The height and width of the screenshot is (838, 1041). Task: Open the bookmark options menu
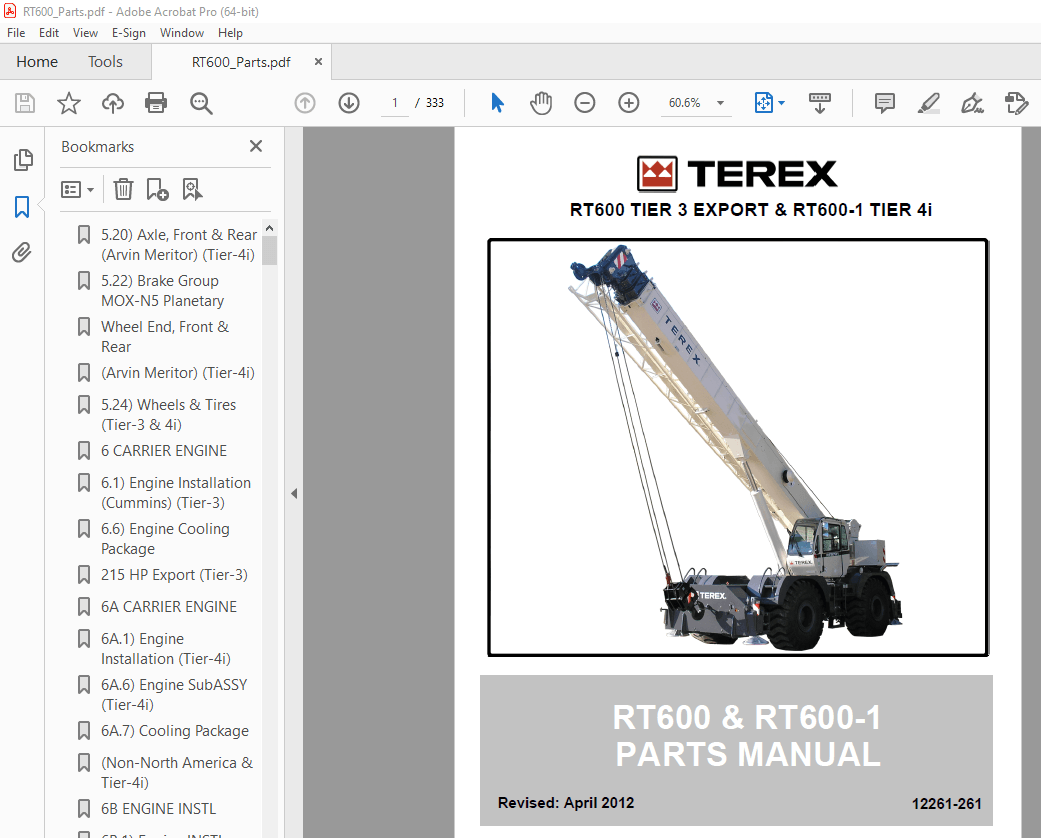pyautogui.click(x=77, y=189)
